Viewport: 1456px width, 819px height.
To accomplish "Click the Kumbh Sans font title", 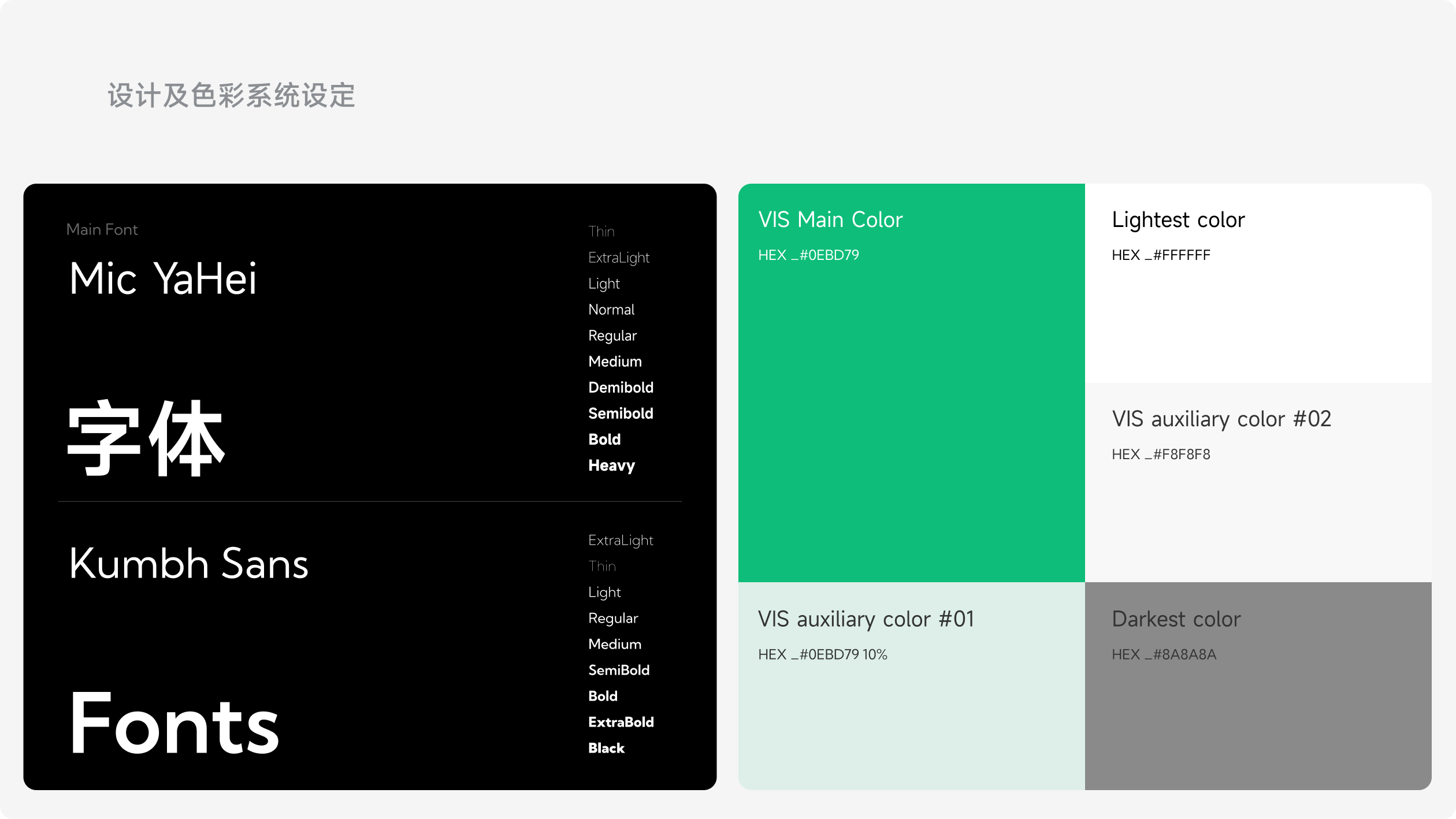I will (188, 564).
